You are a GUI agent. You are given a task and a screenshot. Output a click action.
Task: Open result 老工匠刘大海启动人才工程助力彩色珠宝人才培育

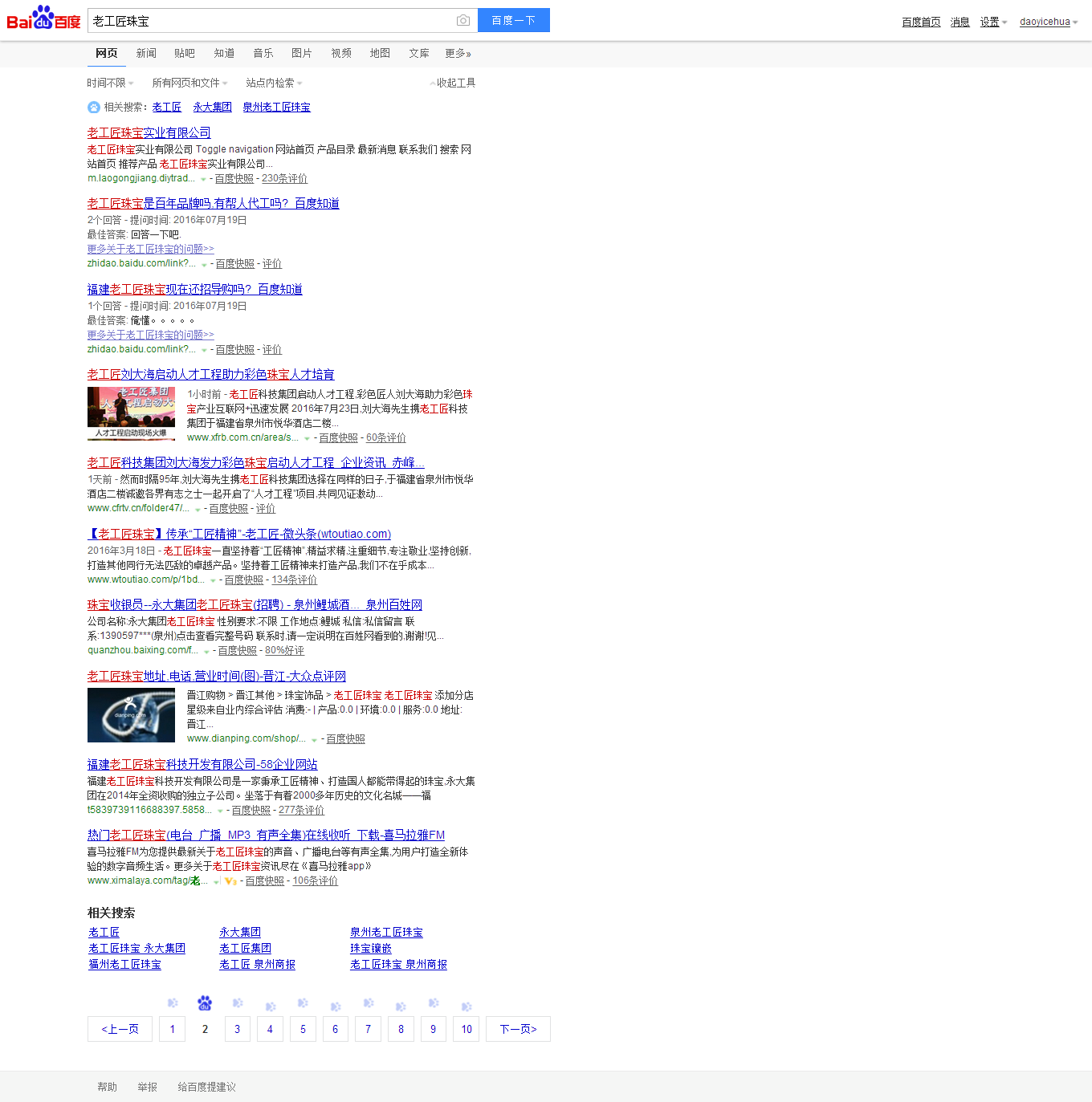coord(211,374)
